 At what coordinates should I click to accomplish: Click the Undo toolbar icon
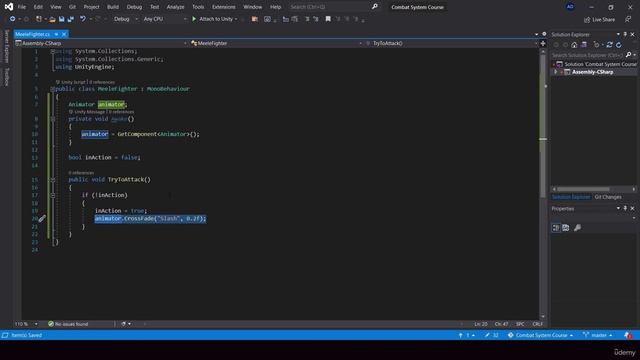pos(83,19)
